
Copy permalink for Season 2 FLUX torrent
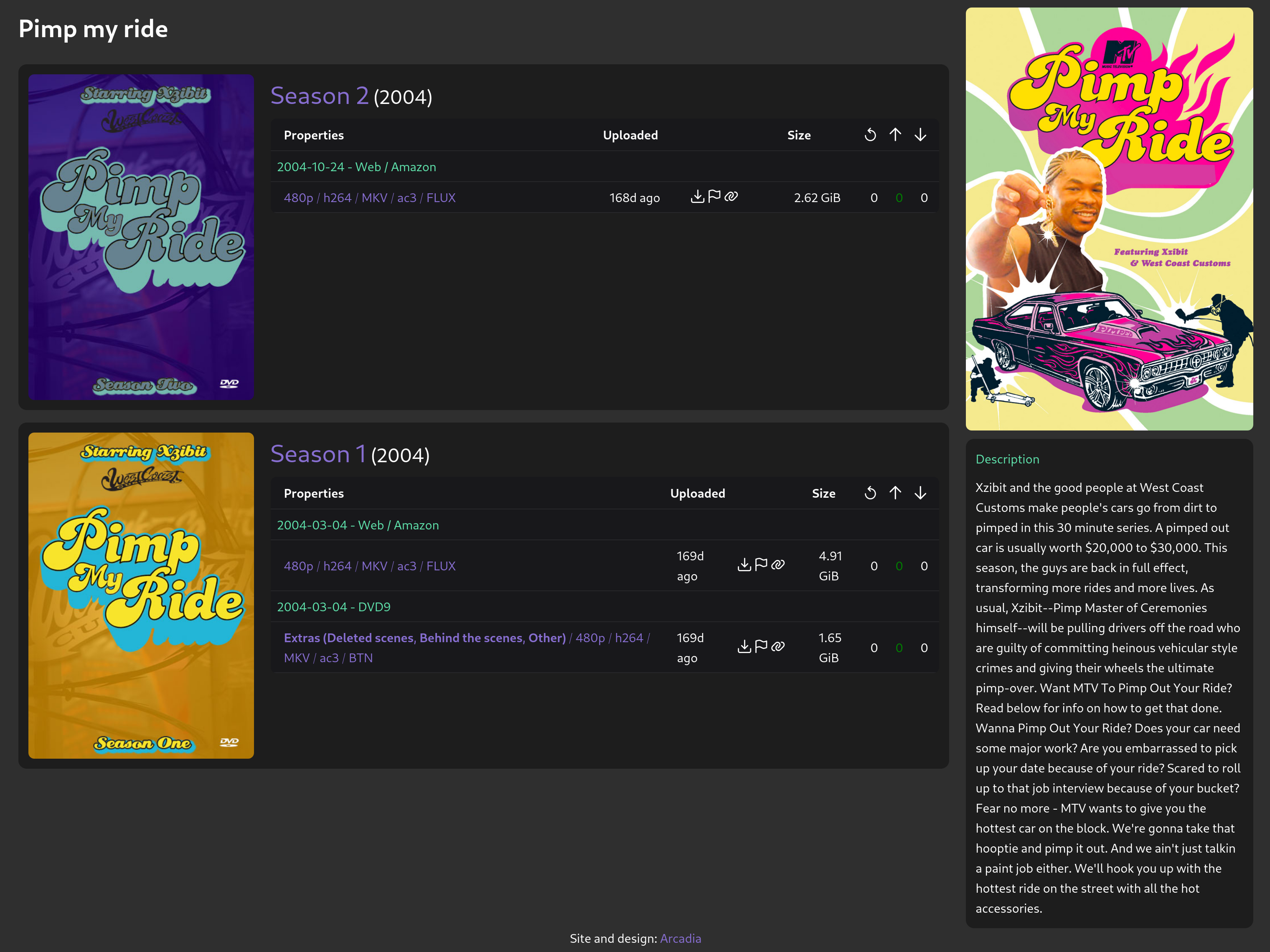(732, 197)
